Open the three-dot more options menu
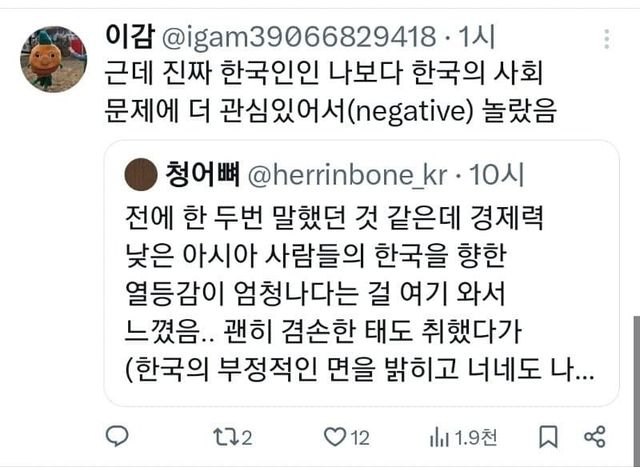 click(x=607, y=39)
